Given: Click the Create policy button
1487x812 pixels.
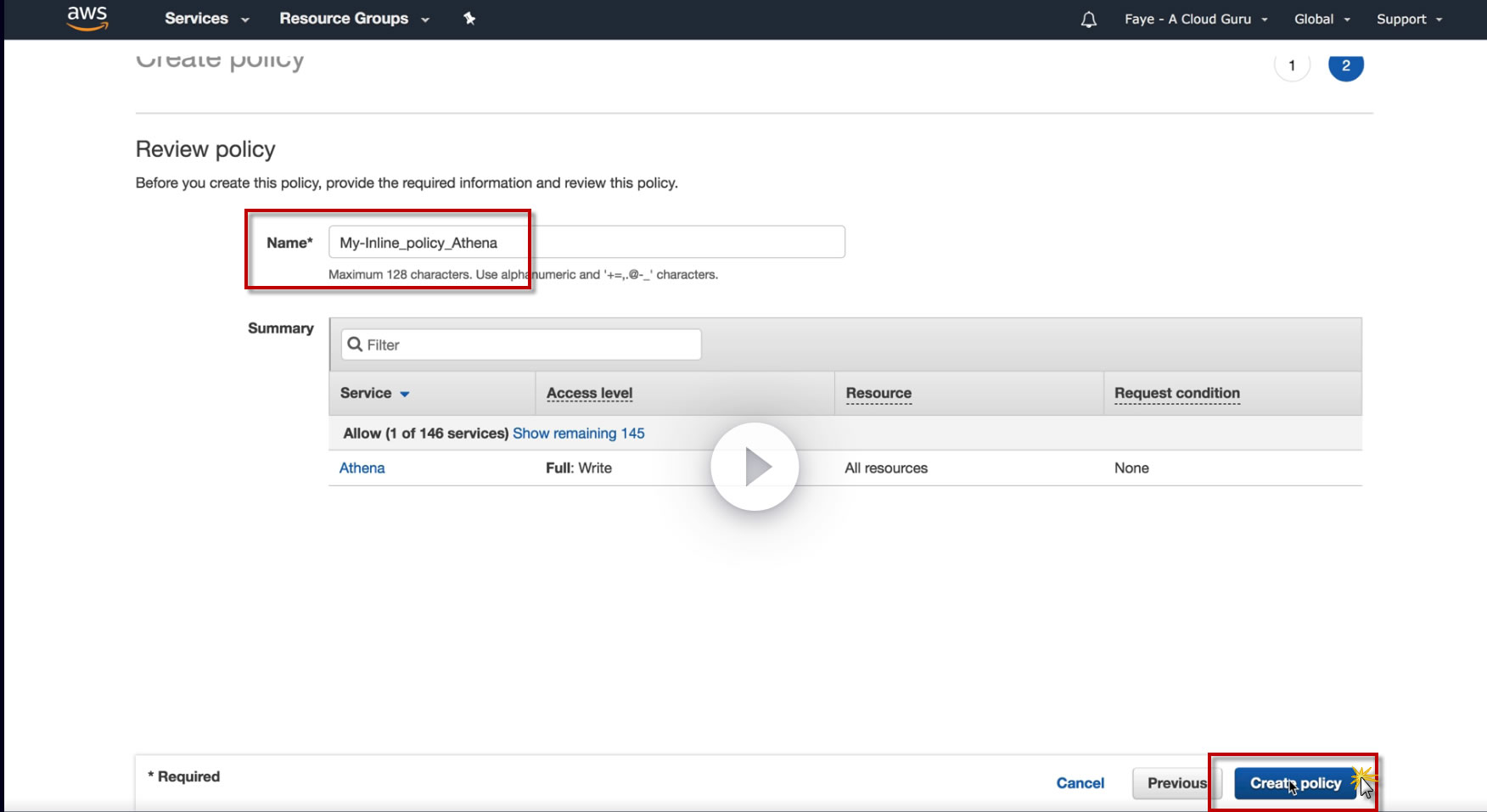Looking at the screenshot, I should pyautogui.click(x=1294, y=783).
